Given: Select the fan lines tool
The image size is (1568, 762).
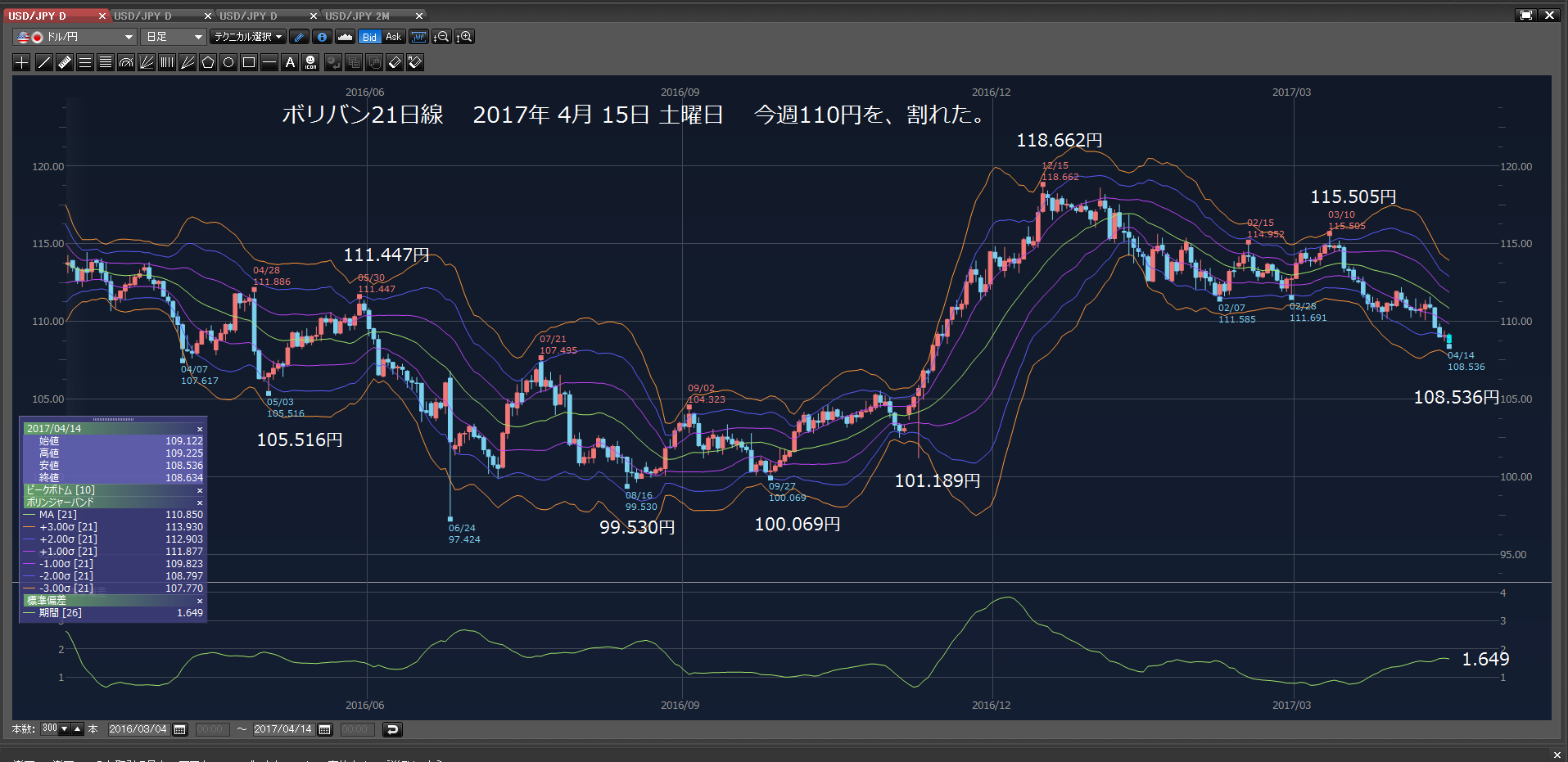Looking at the screenshot, I should [x=147, y=62].
